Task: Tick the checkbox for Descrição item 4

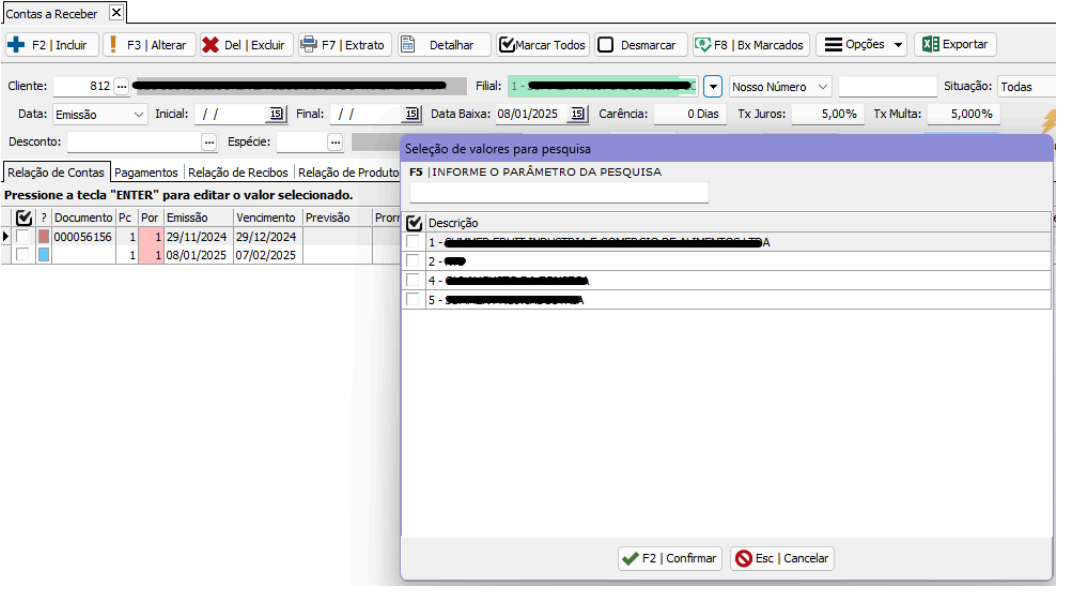Action: coord(414,281)
